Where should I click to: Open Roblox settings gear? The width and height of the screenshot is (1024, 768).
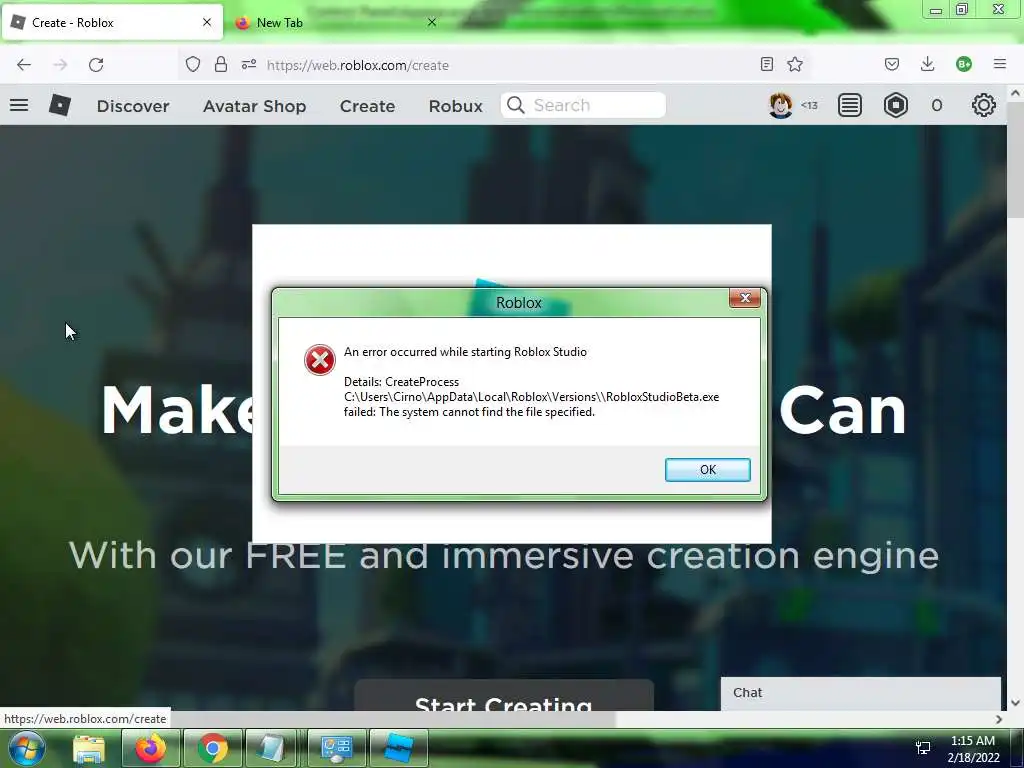click(x=984, y=105)
